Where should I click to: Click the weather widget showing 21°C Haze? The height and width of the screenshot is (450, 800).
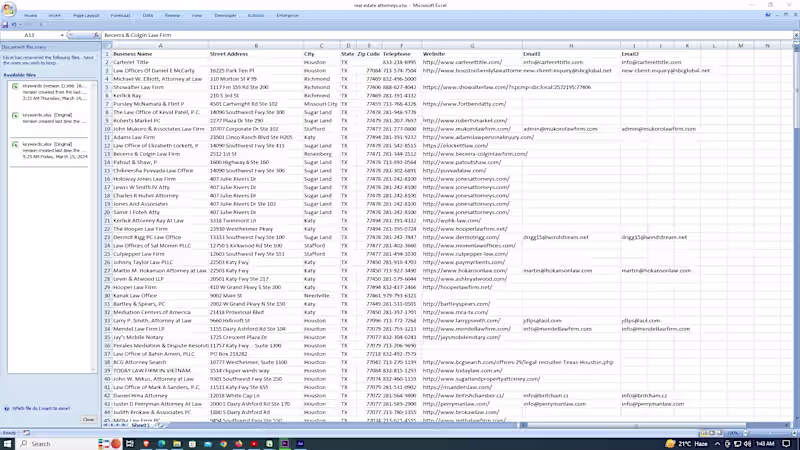click(687, 443)
